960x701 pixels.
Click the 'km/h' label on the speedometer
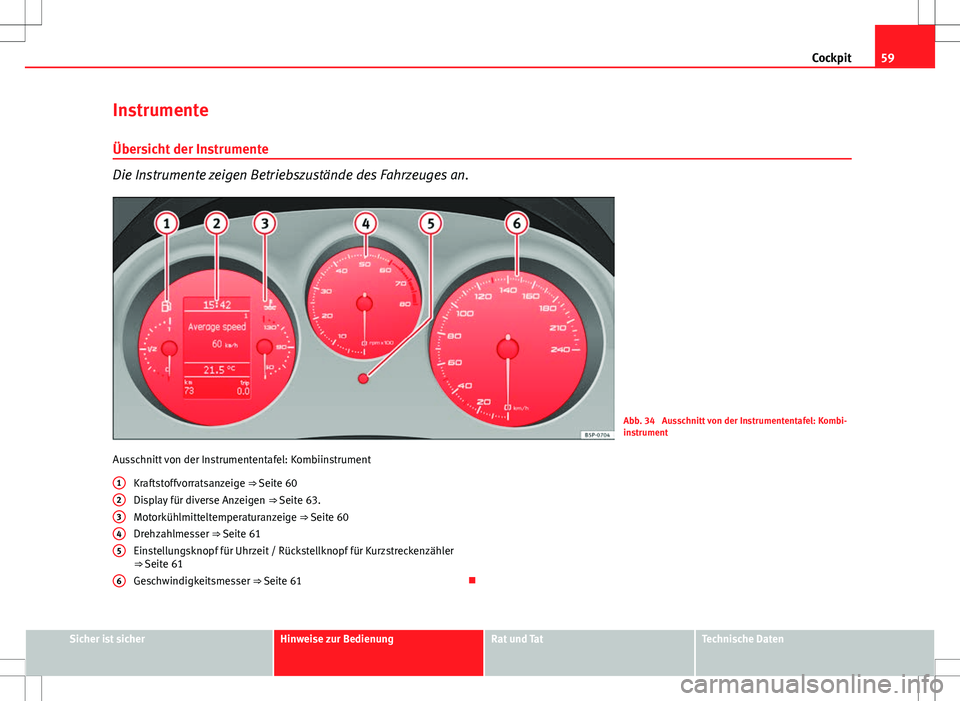521,408
